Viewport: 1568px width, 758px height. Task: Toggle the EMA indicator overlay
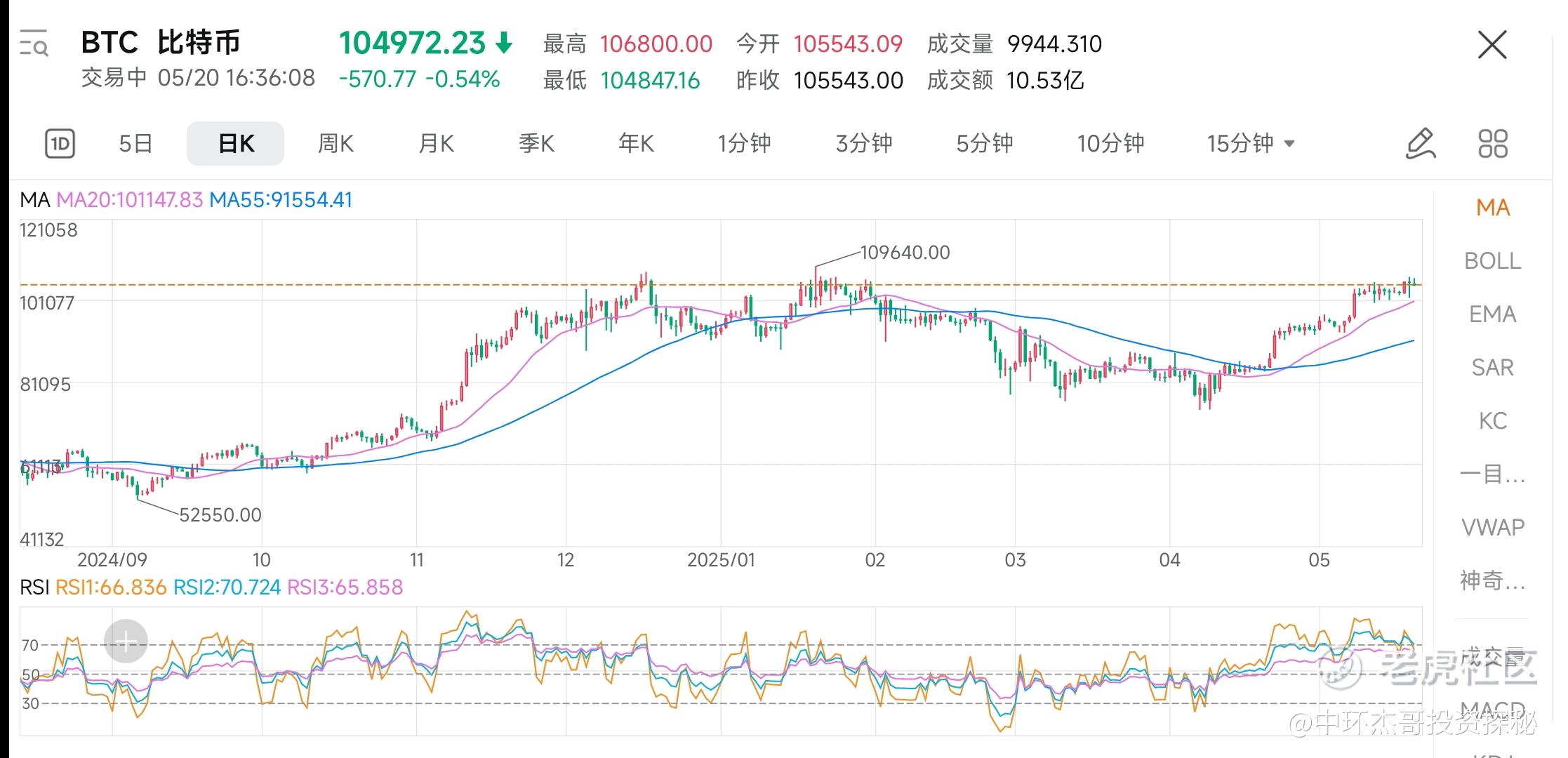tap(1492, 314)
